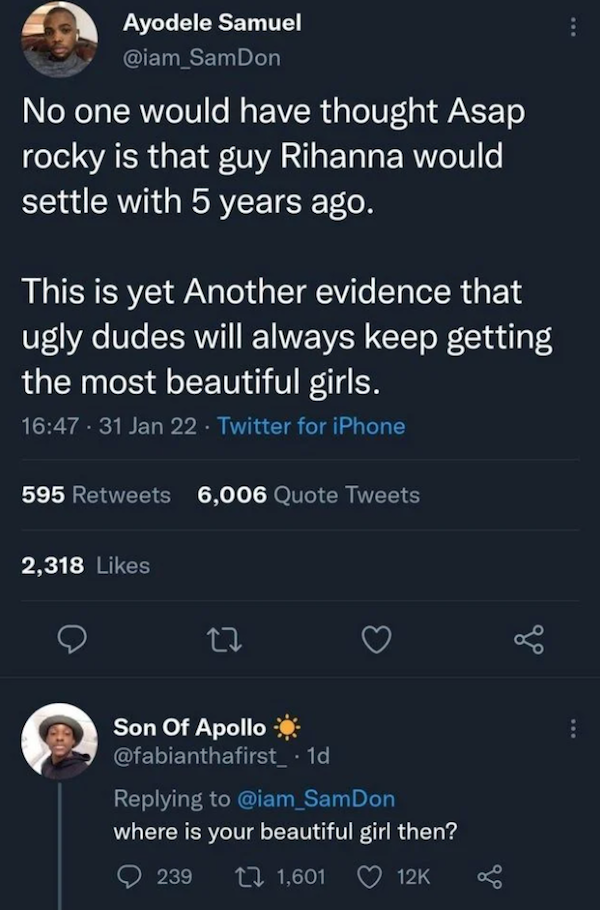This screenshot has height=910, width=600.
Task: Click the heart icon on the main tweet
Action: pos(375,641)
